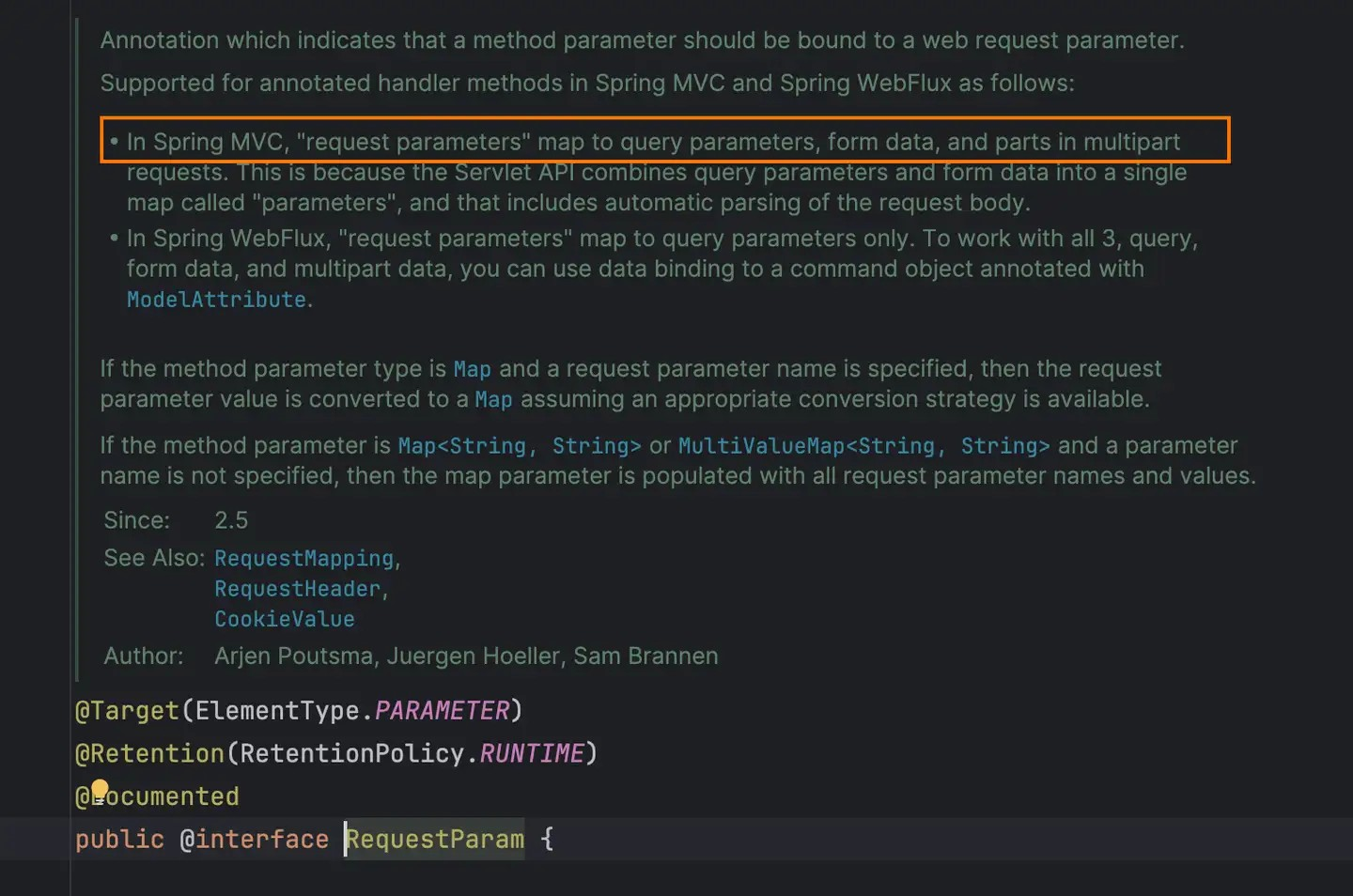Place caret on RequestParam interface name
This screenshot has height=896, width=1353.
pyautogui.click(x=435, y=840)
